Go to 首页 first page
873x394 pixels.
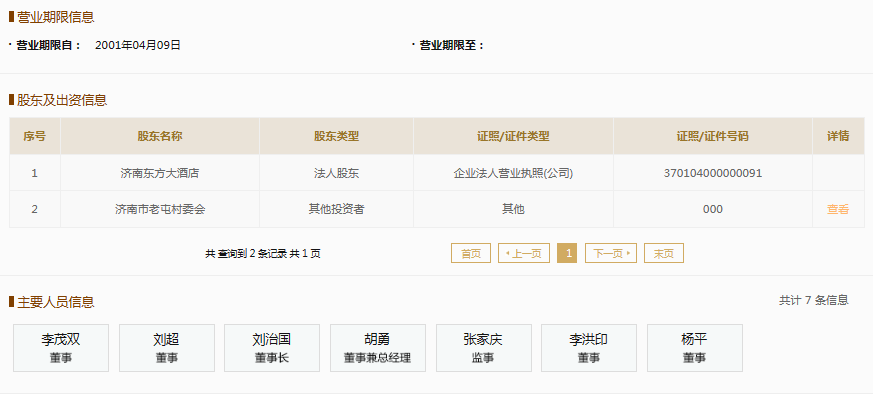click(x=470, y=253)
